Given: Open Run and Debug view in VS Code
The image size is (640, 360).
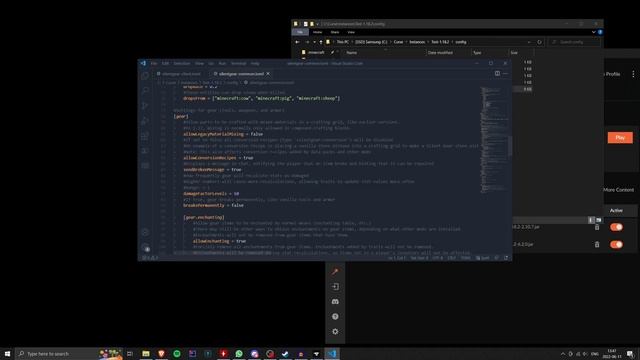Looking at the screenshot, I should [x=145, y=121].
